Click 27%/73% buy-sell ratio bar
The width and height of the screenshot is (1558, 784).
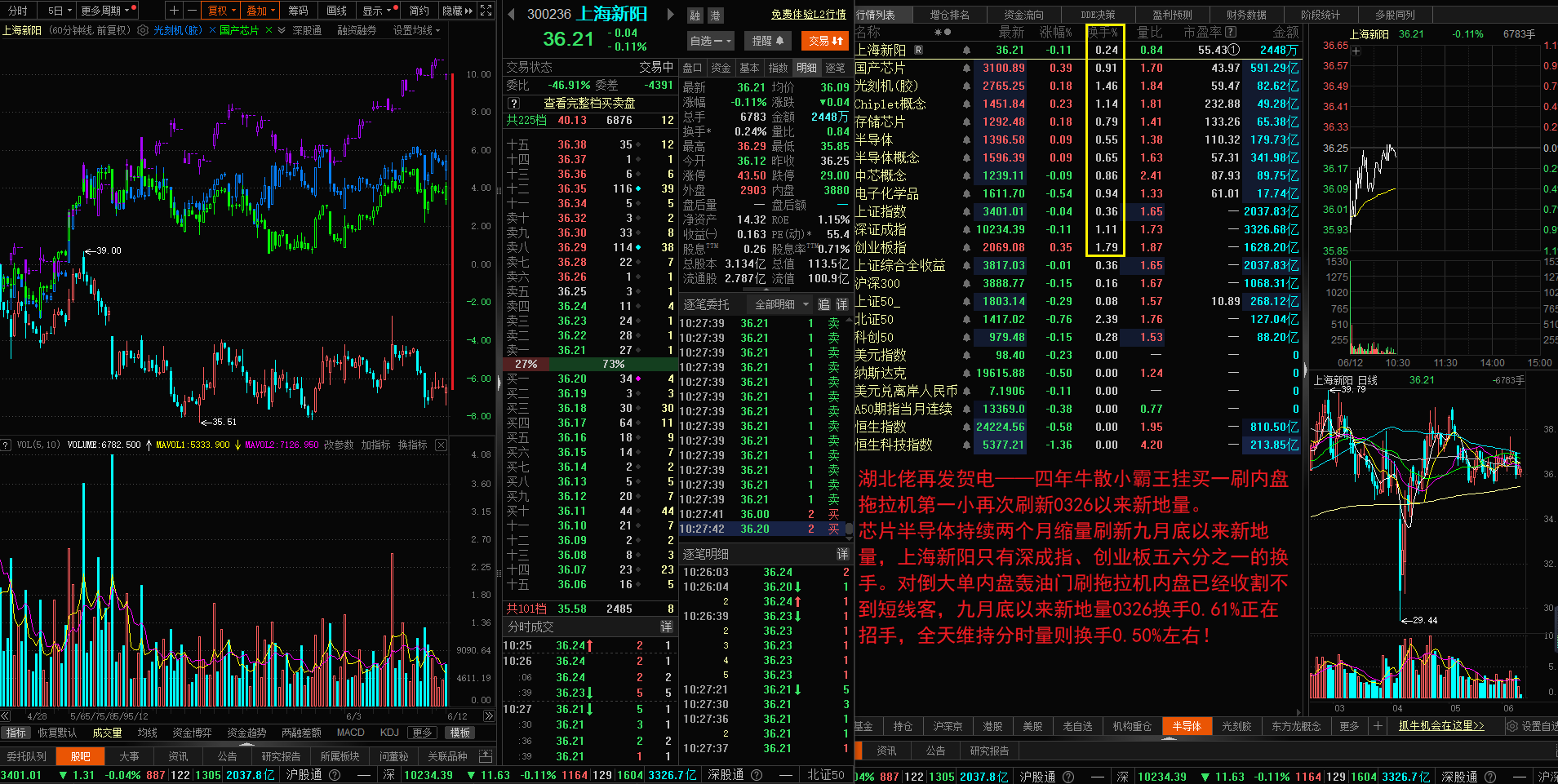pyautogui.click(x=589, y=364)
